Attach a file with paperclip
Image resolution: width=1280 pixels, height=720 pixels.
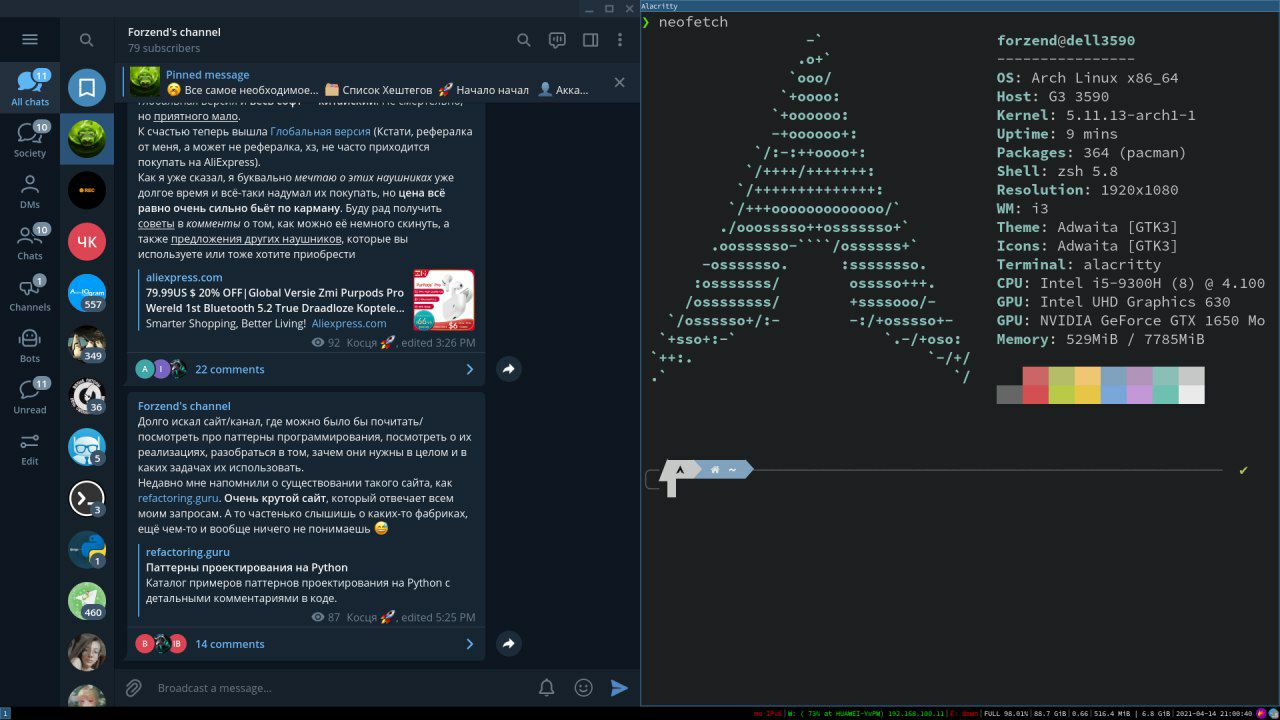[x=133, y=688]
